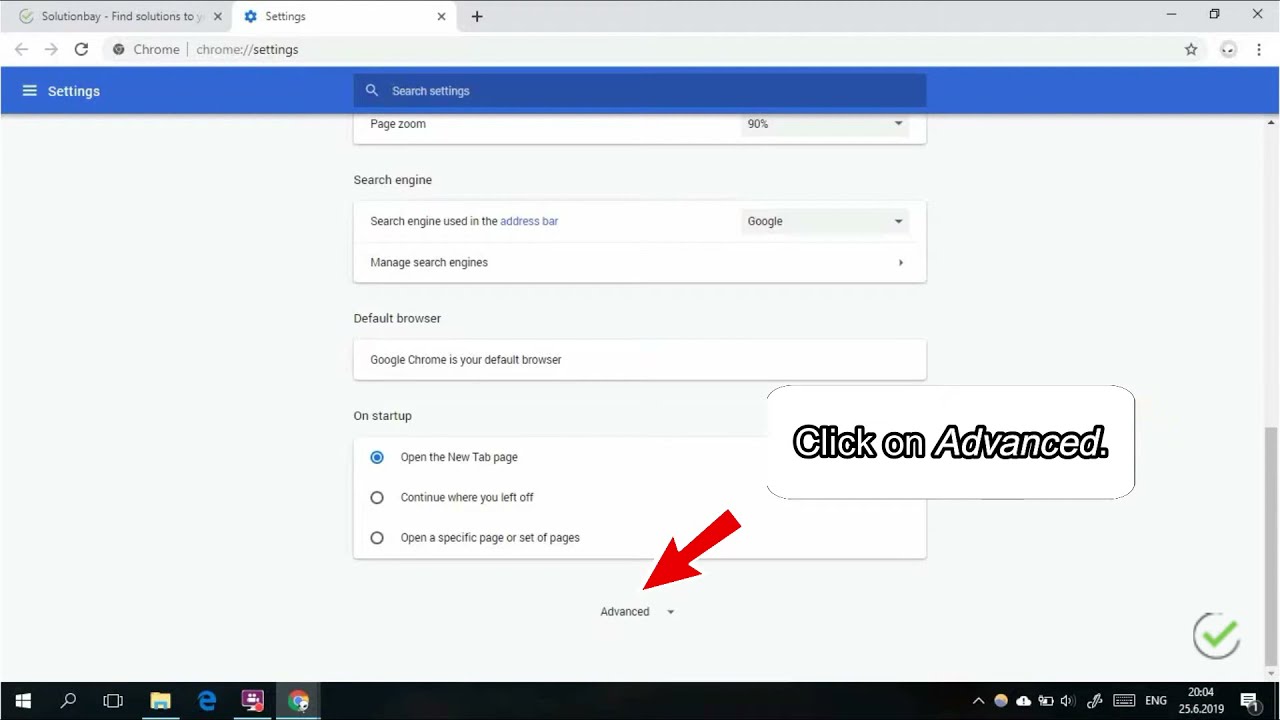Click the Search engine section heading
The width and height of the screenshot is (1280, 720).
pos(393,180)
